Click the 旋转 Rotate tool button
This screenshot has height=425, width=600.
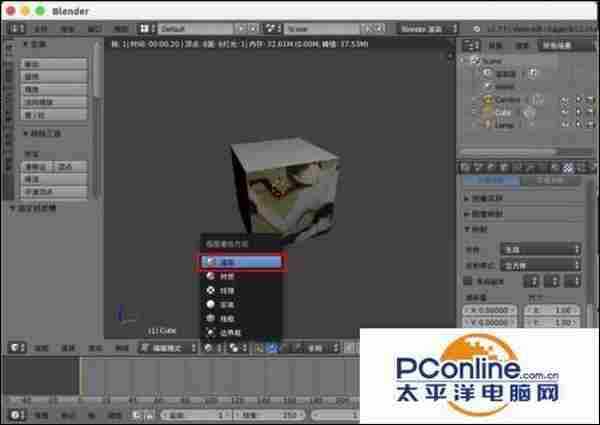pos(54,77)
